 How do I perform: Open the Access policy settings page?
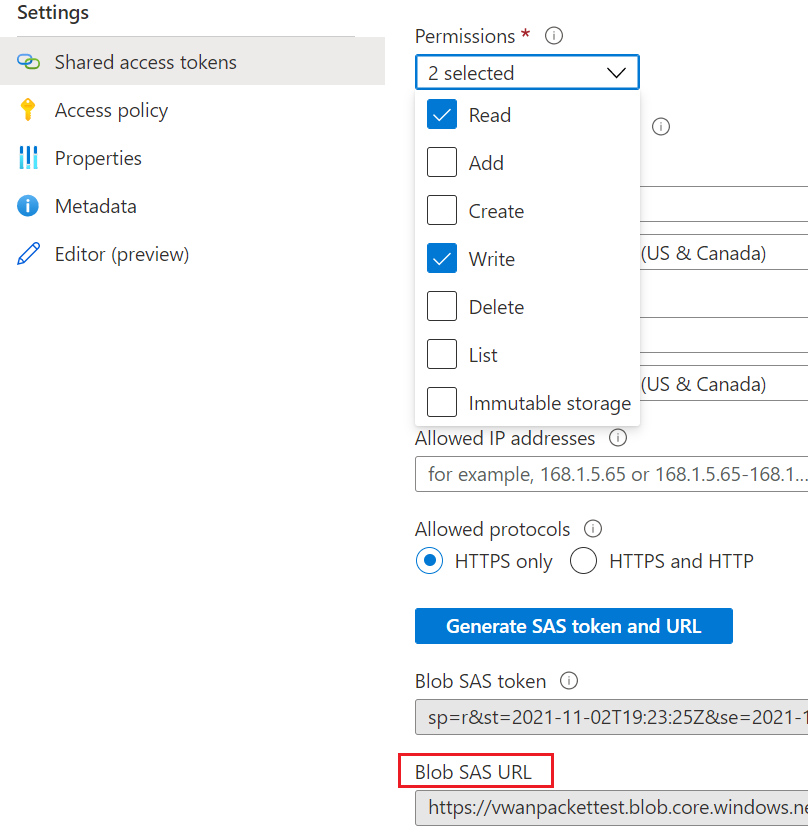tap(111, 110)
